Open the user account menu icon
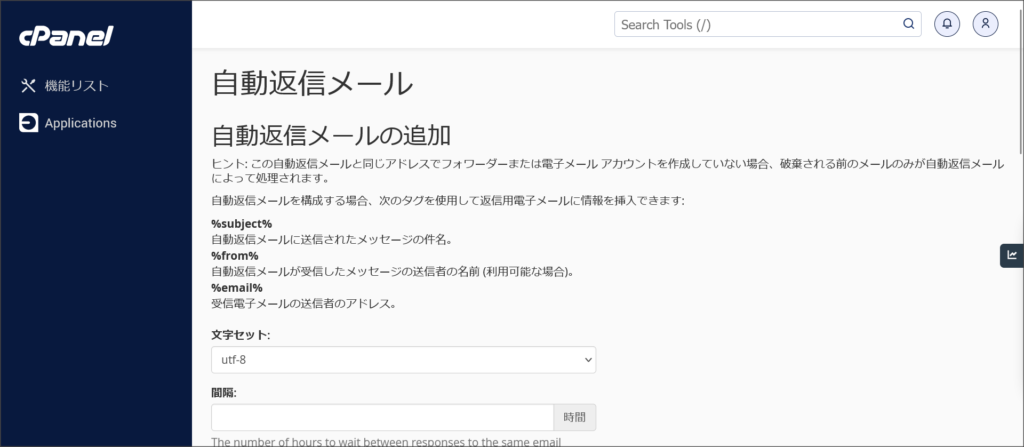This screenshot has height=447, width=1024. [985, 25]
